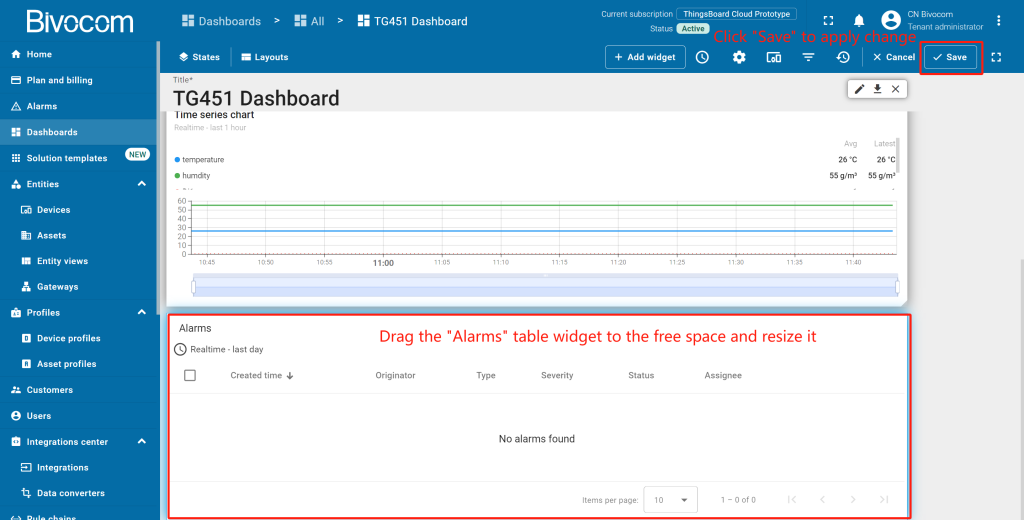Open Asset profiles in sidebar

(78, 364)
